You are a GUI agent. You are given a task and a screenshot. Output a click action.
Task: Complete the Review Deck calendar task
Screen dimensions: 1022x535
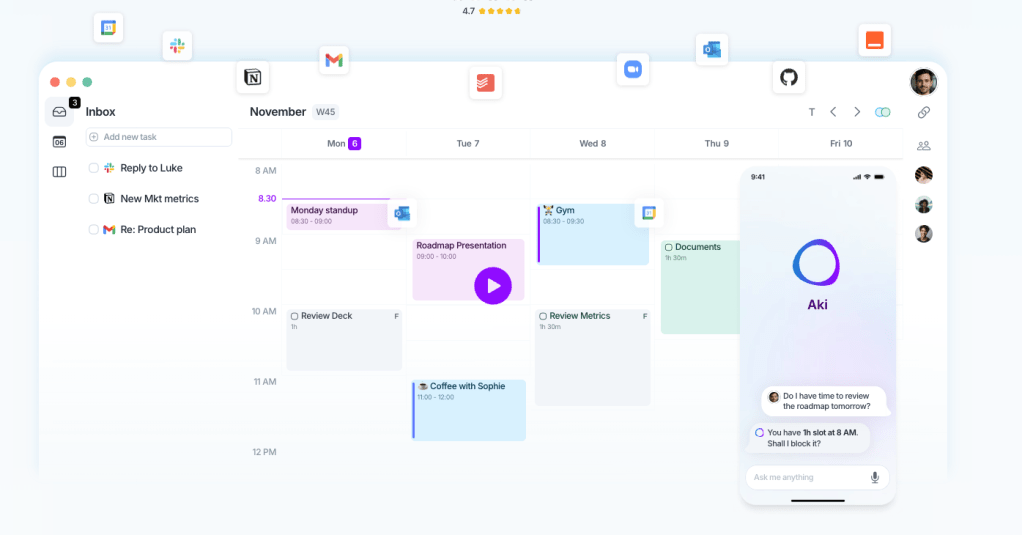pyautogui.click(x=294, y=316)
